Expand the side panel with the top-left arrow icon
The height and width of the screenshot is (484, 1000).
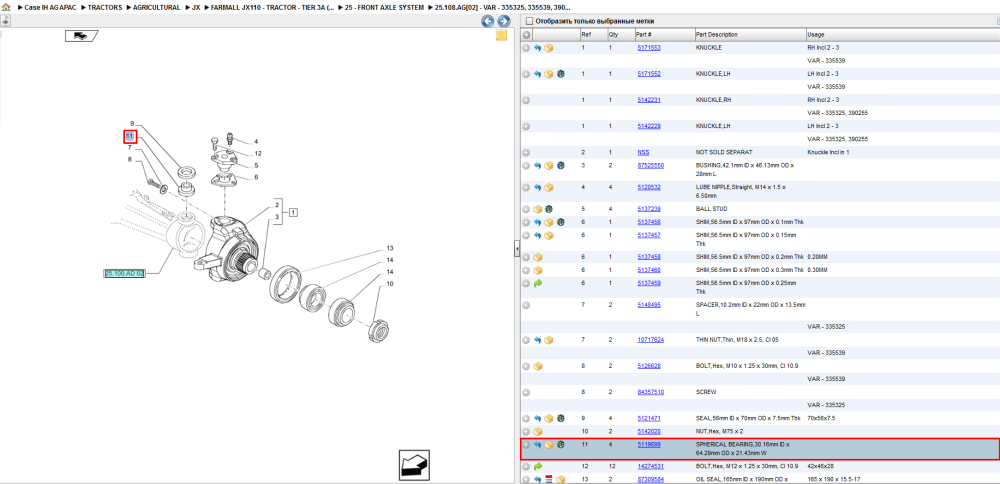pyautogui.click(x=5, y=20)
